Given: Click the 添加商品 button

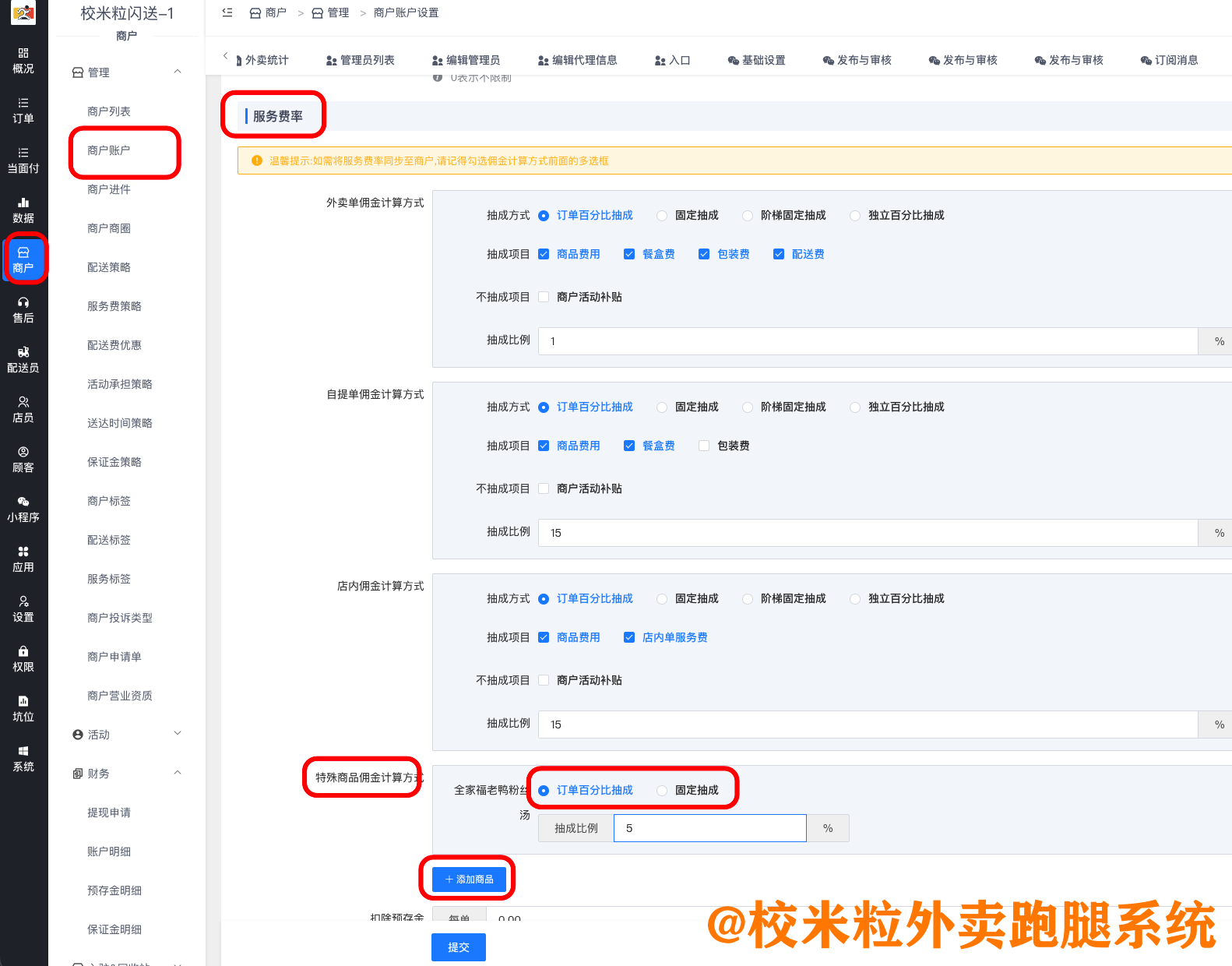Looking at the screenshot, I should (x=469, y=879).
